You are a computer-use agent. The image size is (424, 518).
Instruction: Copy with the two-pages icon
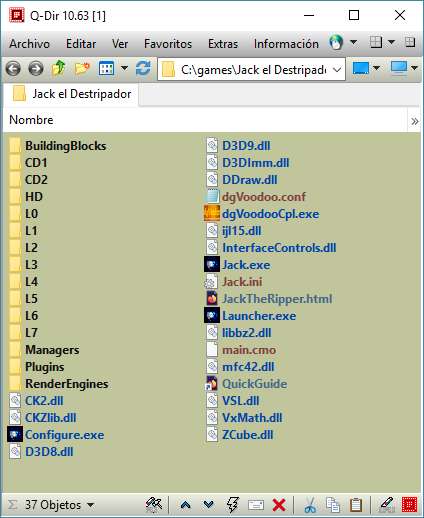(x=333, y=505)
